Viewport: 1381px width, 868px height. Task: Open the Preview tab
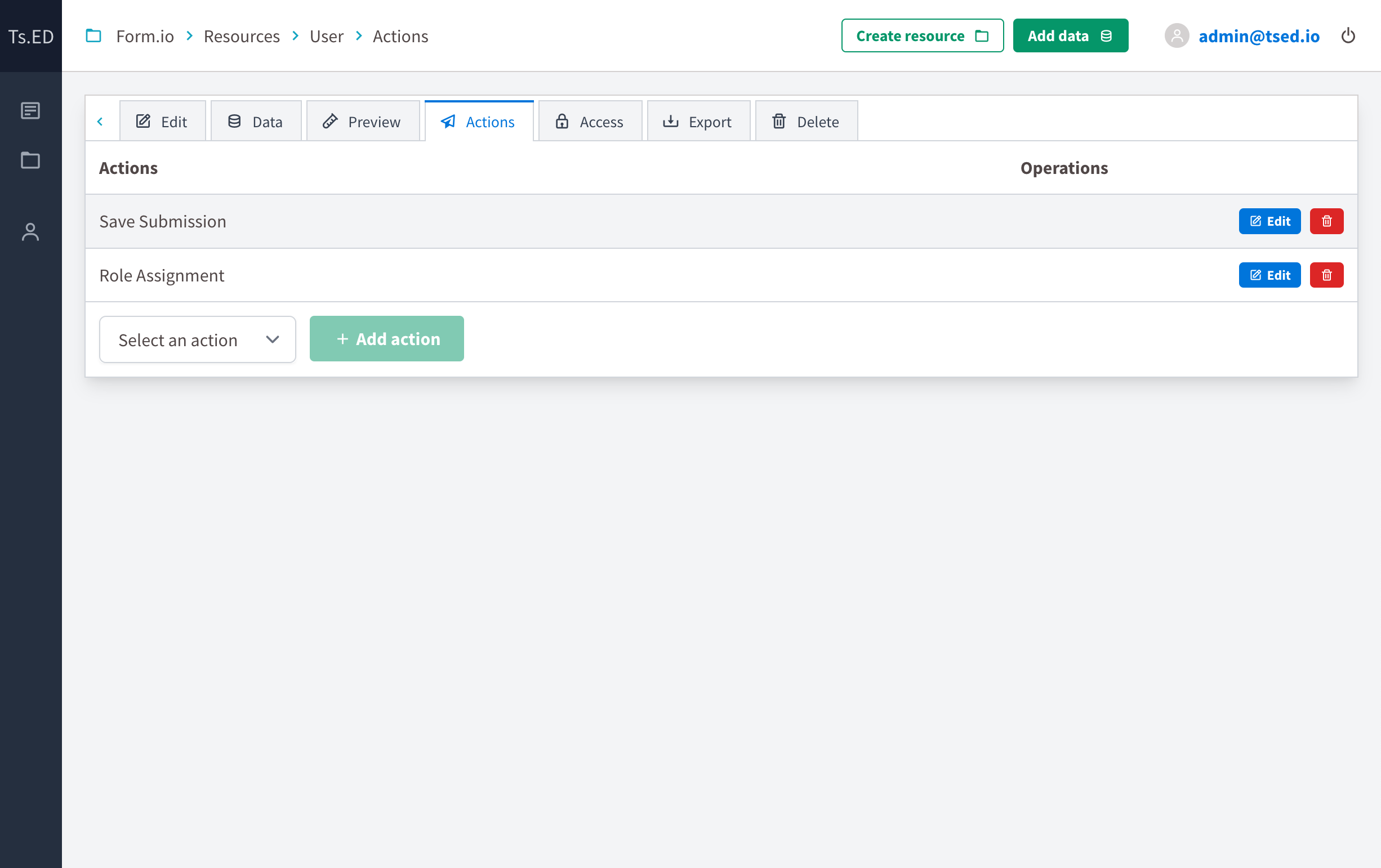[363, 121]
